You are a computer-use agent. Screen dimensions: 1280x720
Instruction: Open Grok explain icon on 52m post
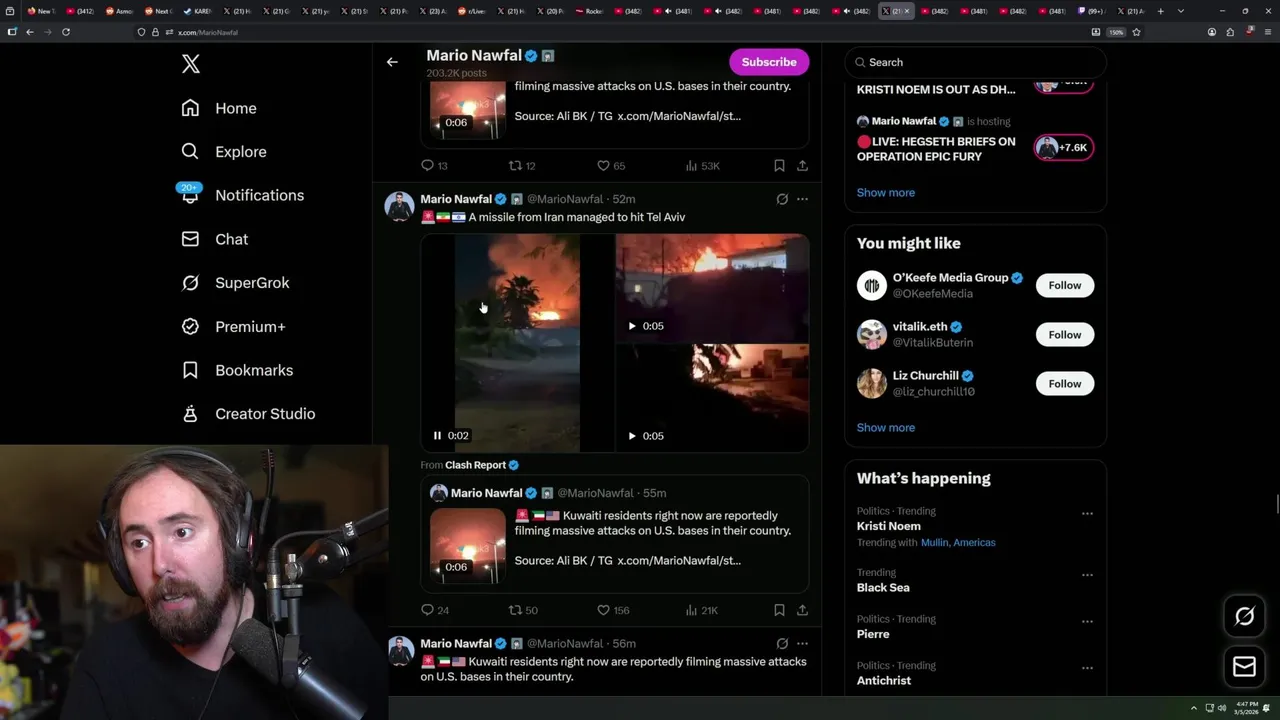click(782, 199)
